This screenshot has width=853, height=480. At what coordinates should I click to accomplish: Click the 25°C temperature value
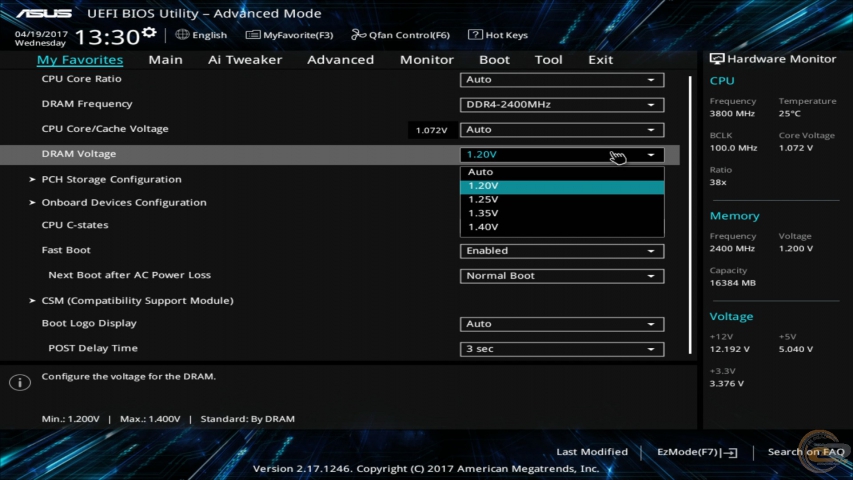(789, 114)
